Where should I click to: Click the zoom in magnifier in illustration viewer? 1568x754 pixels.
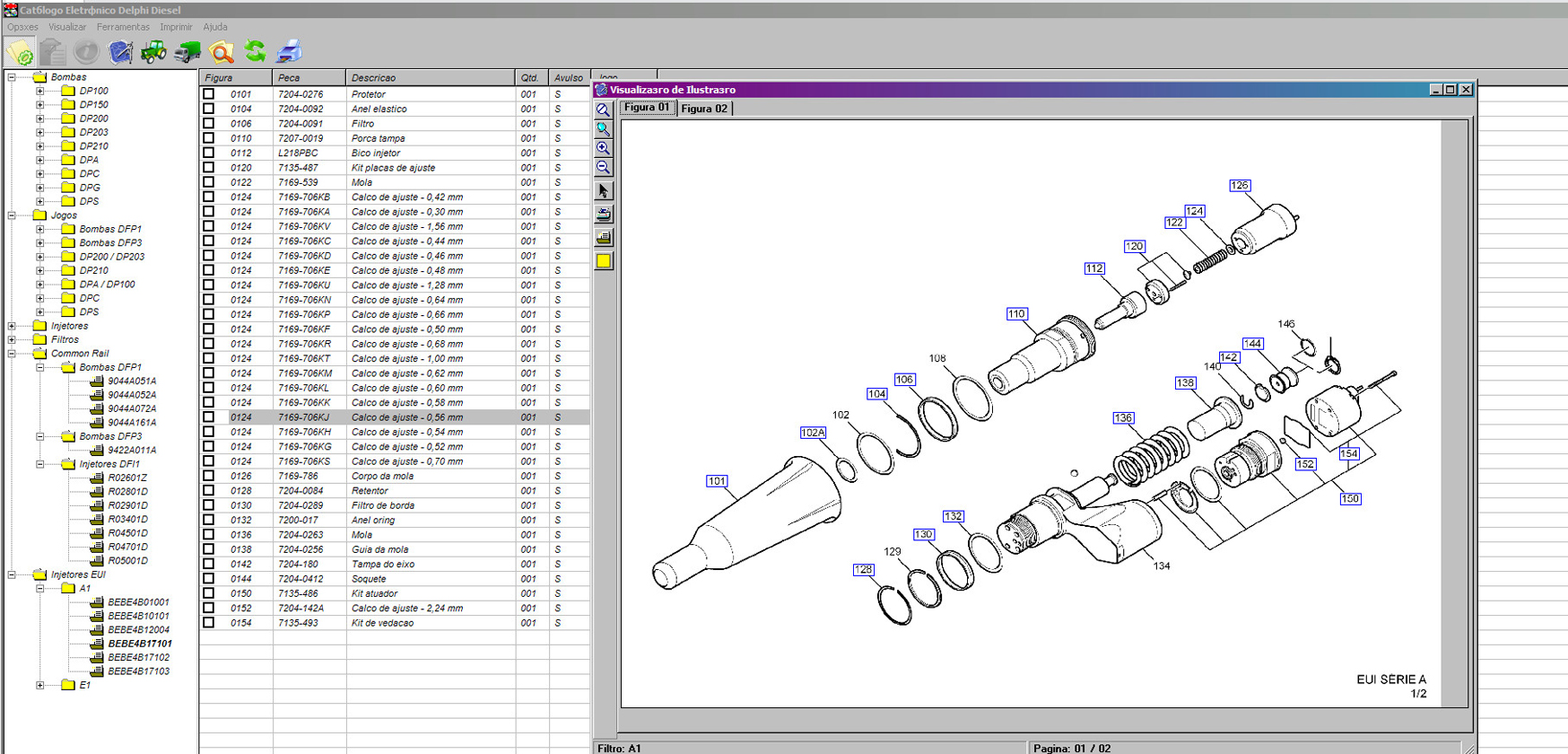[x=604, y=148]
